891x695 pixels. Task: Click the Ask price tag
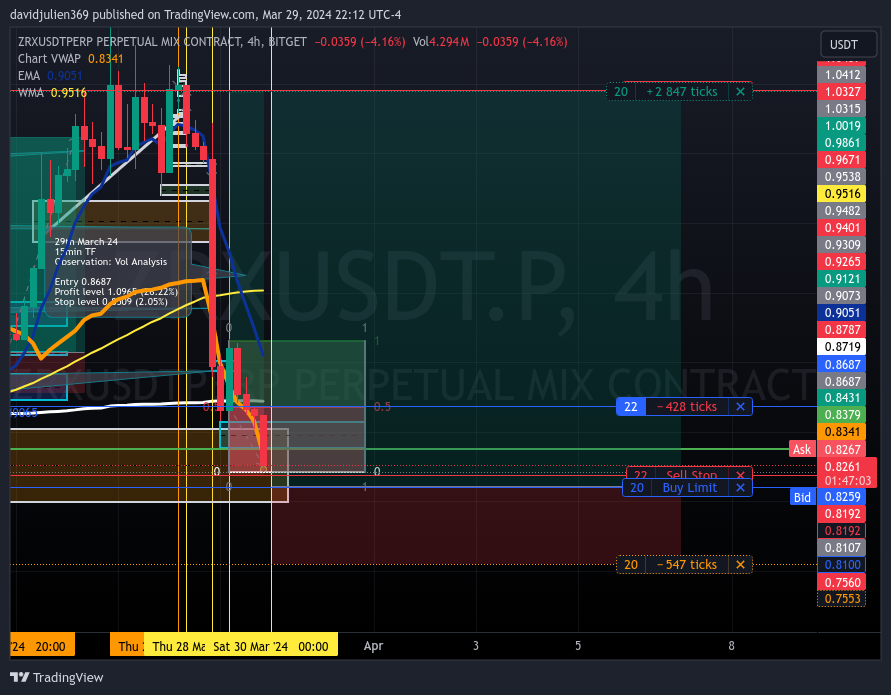pyautogui.click(x=802, y=450)
